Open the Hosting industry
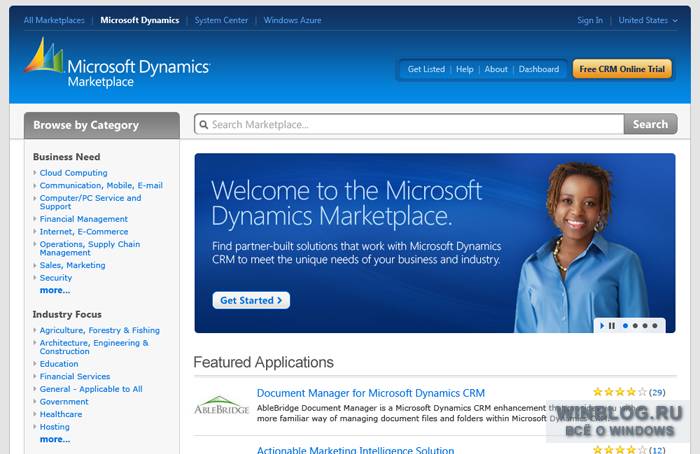 55,427
